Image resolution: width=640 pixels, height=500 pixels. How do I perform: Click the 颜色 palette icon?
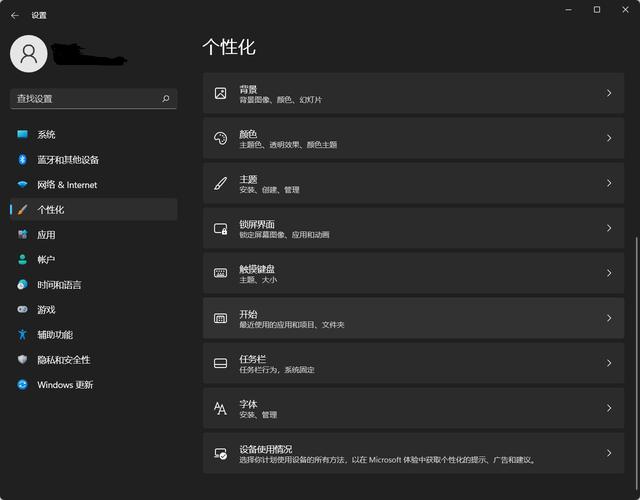click(220, 138)
